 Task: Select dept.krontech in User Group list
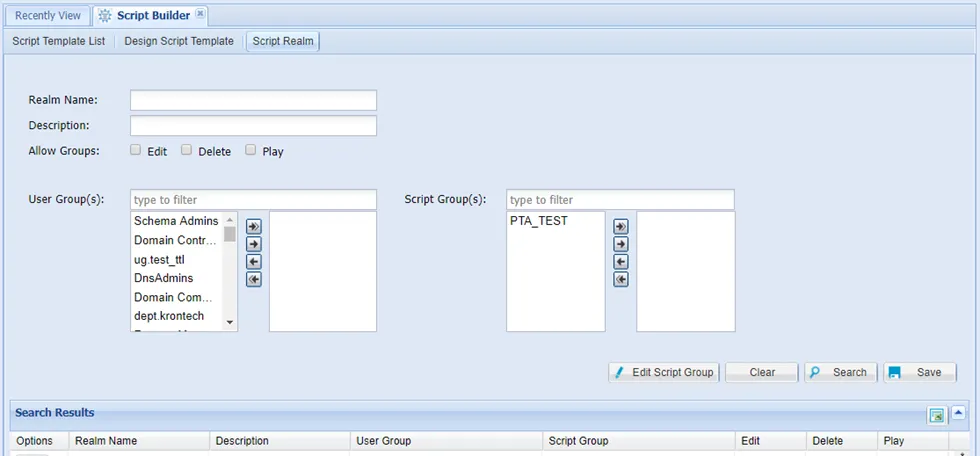(x=176, y=316)
